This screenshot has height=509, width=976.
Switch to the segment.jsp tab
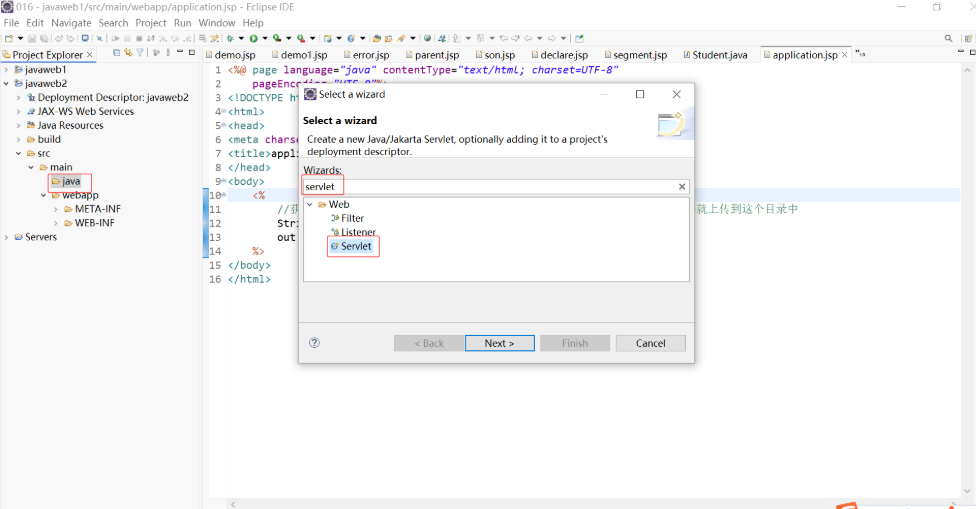tap(636, 55)
